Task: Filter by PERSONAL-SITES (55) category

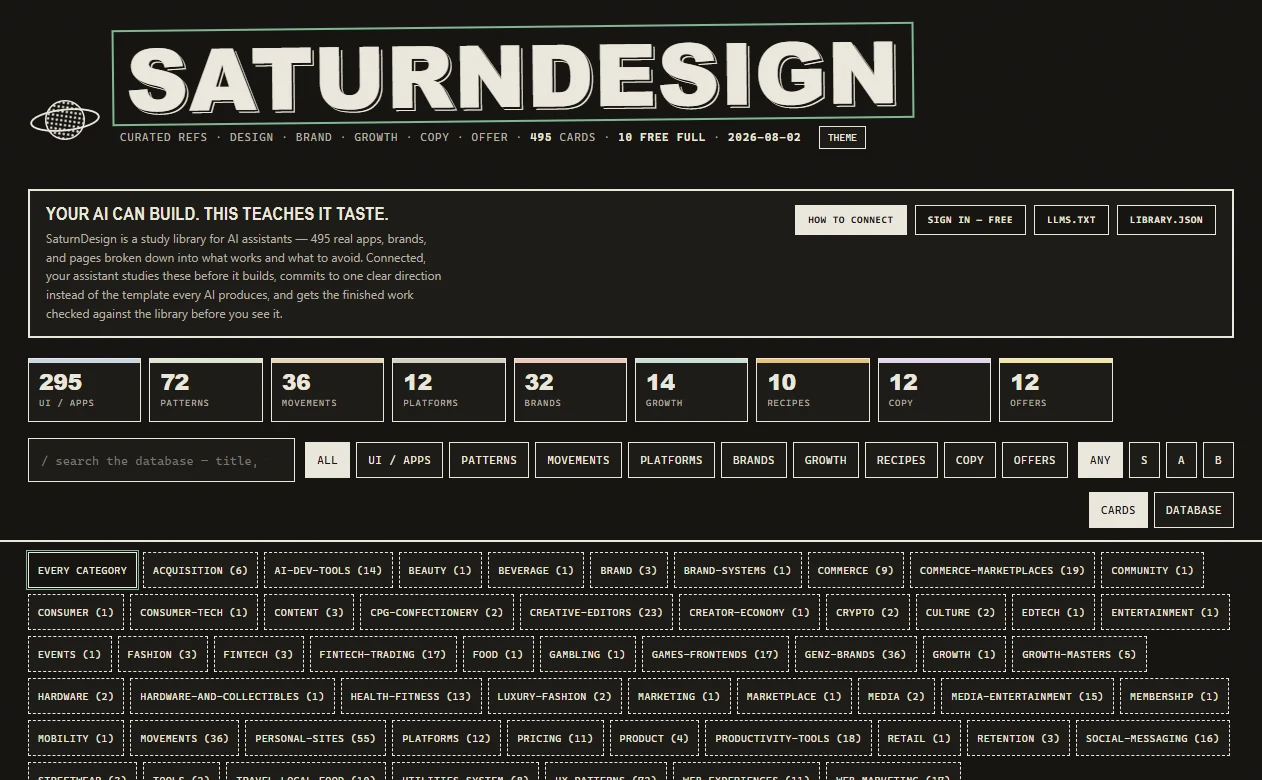Action: (315, 738)
